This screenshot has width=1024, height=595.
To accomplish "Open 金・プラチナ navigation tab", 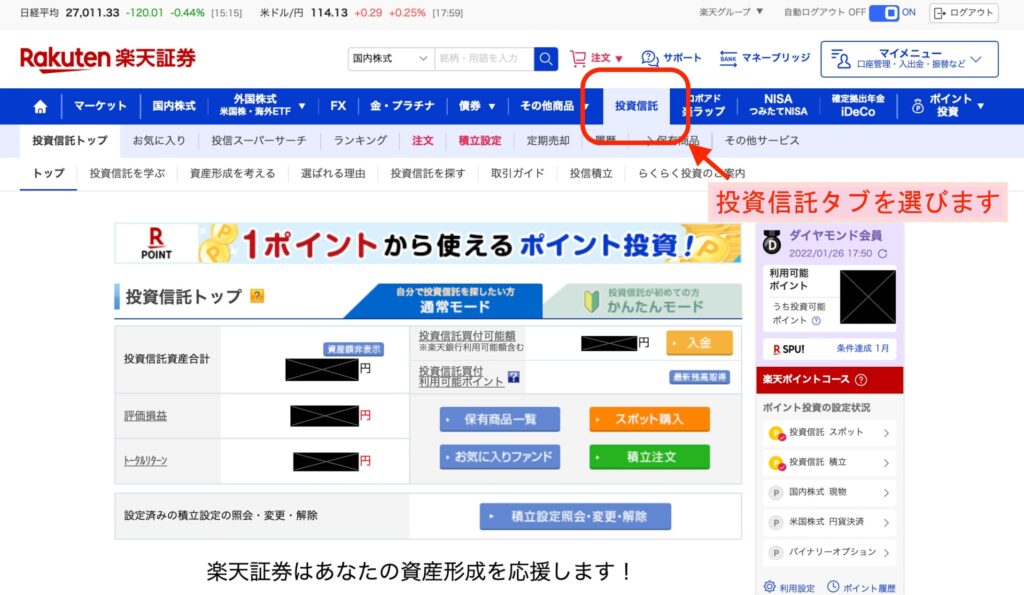I will click(402, 106).
